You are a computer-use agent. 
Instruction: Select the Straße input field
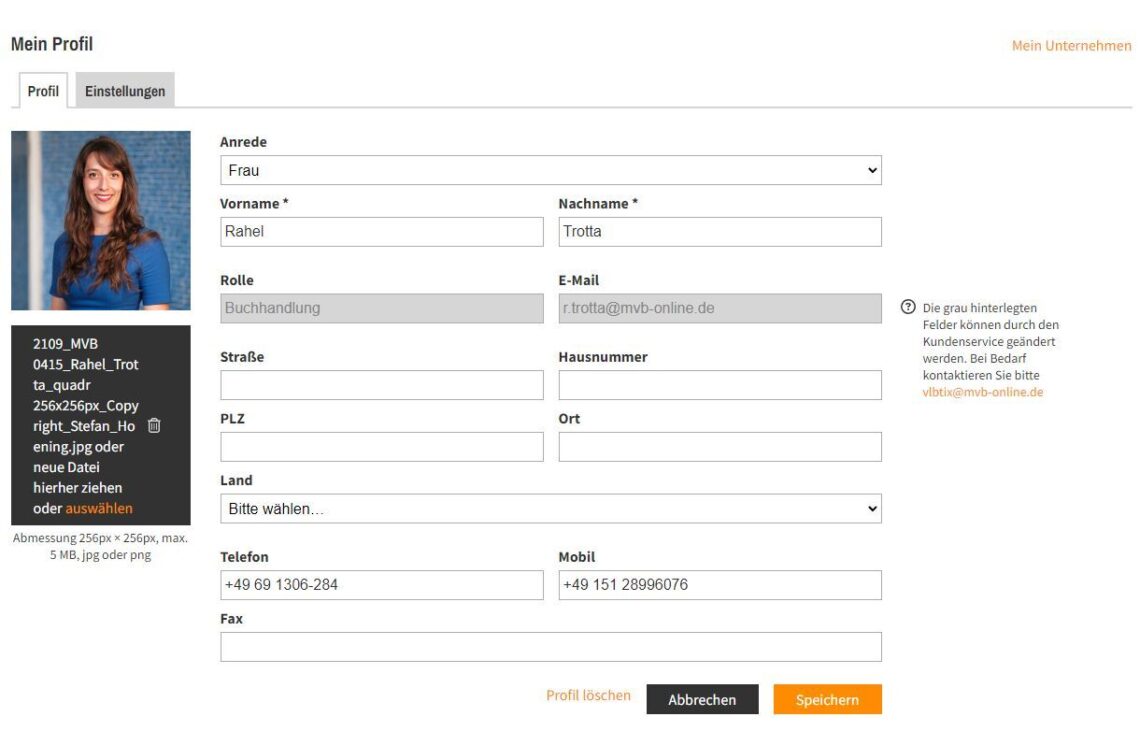[381, 385]
